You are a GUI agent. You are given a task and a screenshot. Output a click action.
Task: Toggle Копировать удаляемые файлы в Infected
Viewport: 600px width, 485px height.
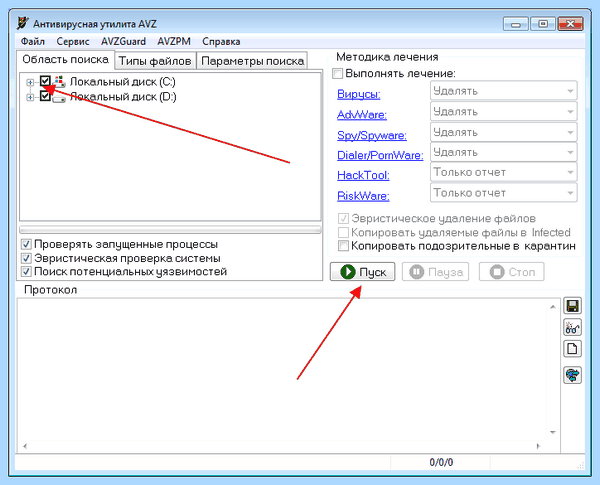[x=343, y=232]
